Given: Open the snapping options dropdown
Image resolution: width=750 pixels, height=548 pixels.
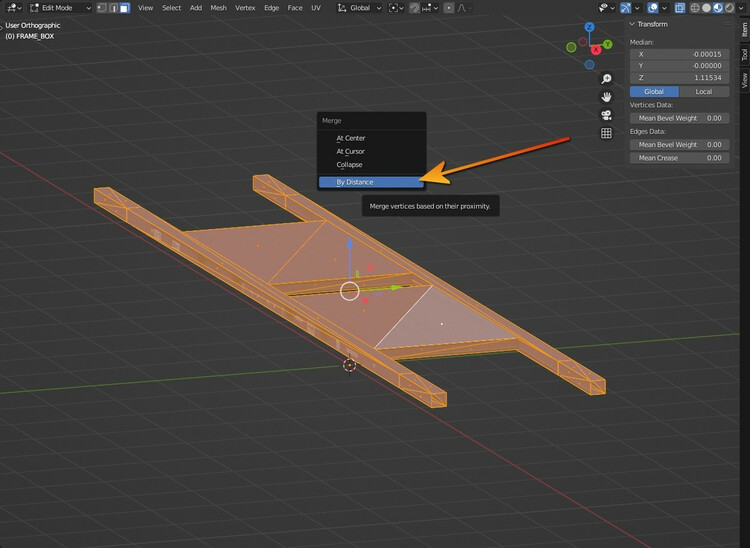Looking at the screenshot, I should tap(430, 8).
